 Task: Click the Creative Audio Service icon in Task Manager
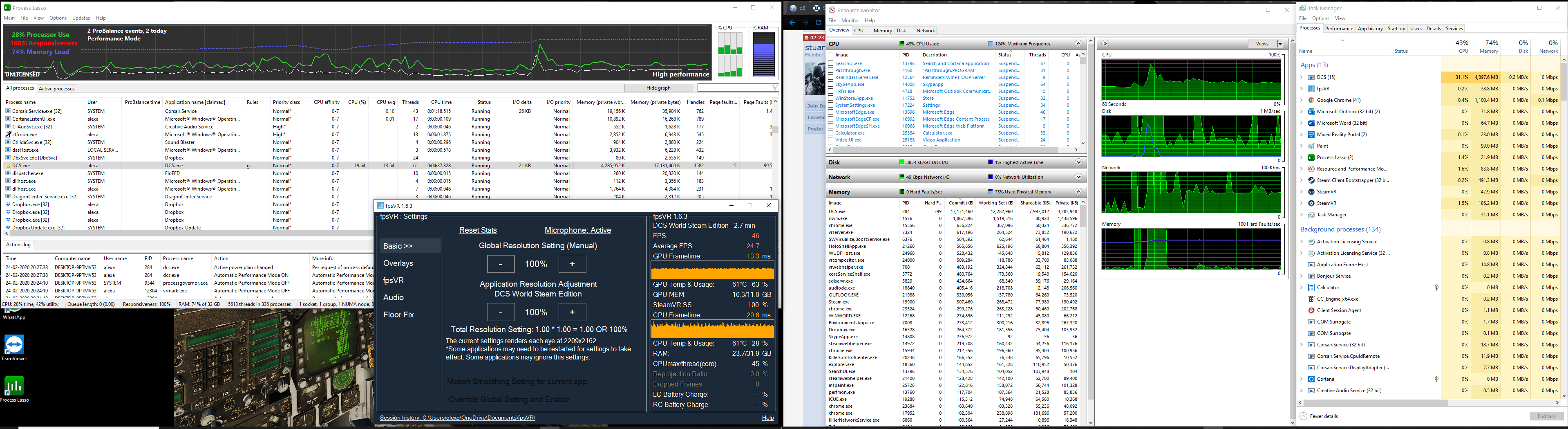point(1311,391)
